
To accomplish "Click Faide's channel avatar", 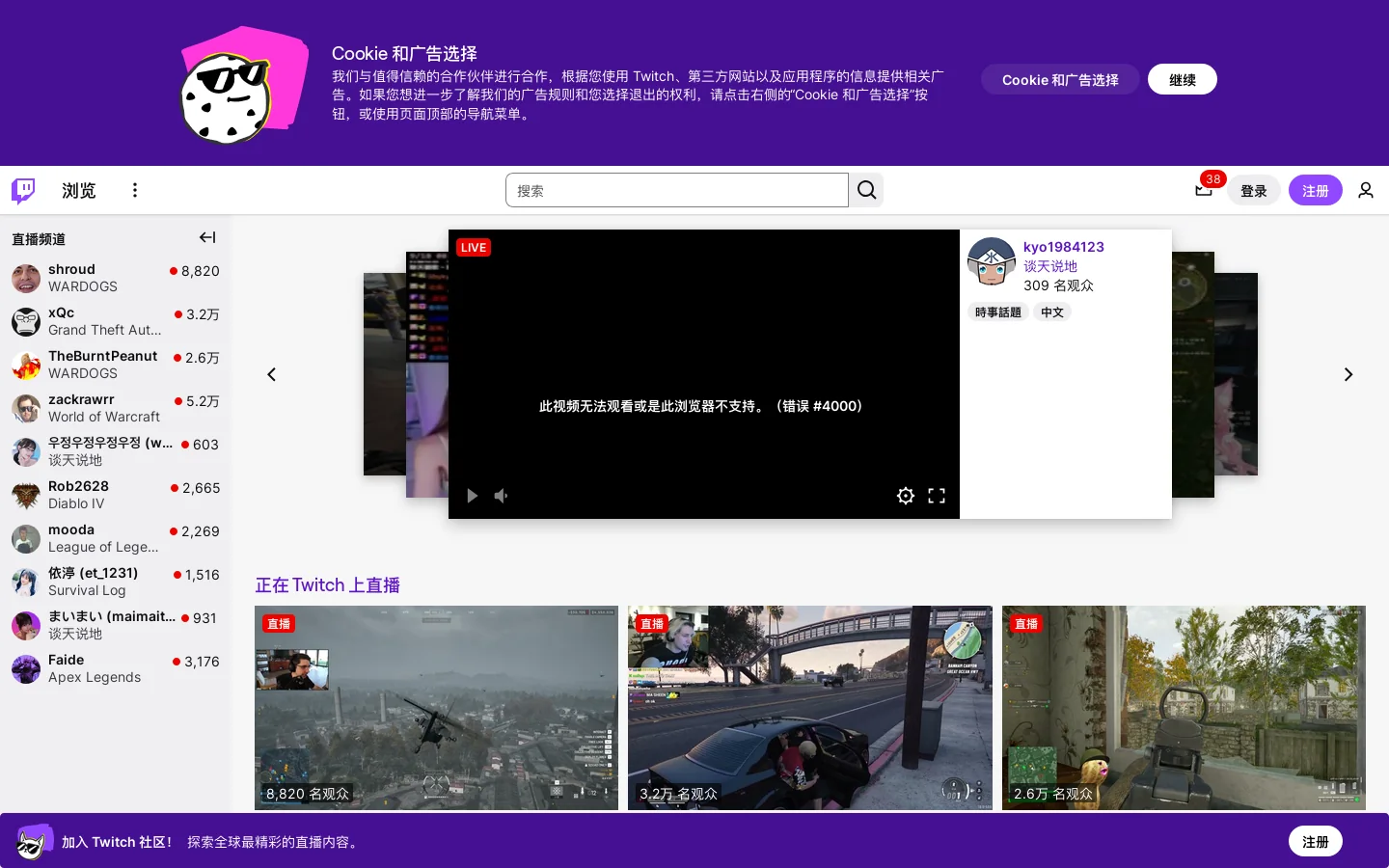I will [x=26, y=668].
